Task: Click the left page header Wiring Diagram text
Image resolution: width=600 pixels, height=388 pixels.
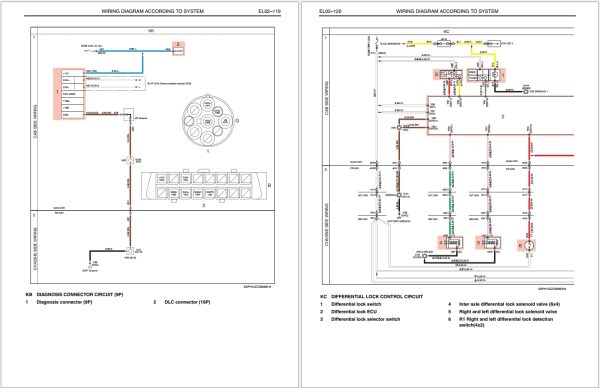Action: pyautogui.click(x=152, y=11)
